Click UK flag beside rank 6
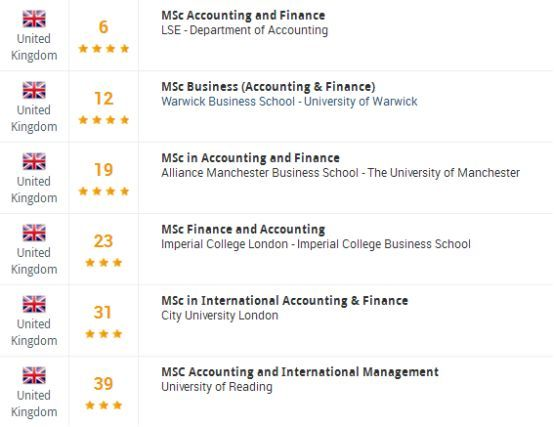The image size is (554, 427). coord(34,19)
